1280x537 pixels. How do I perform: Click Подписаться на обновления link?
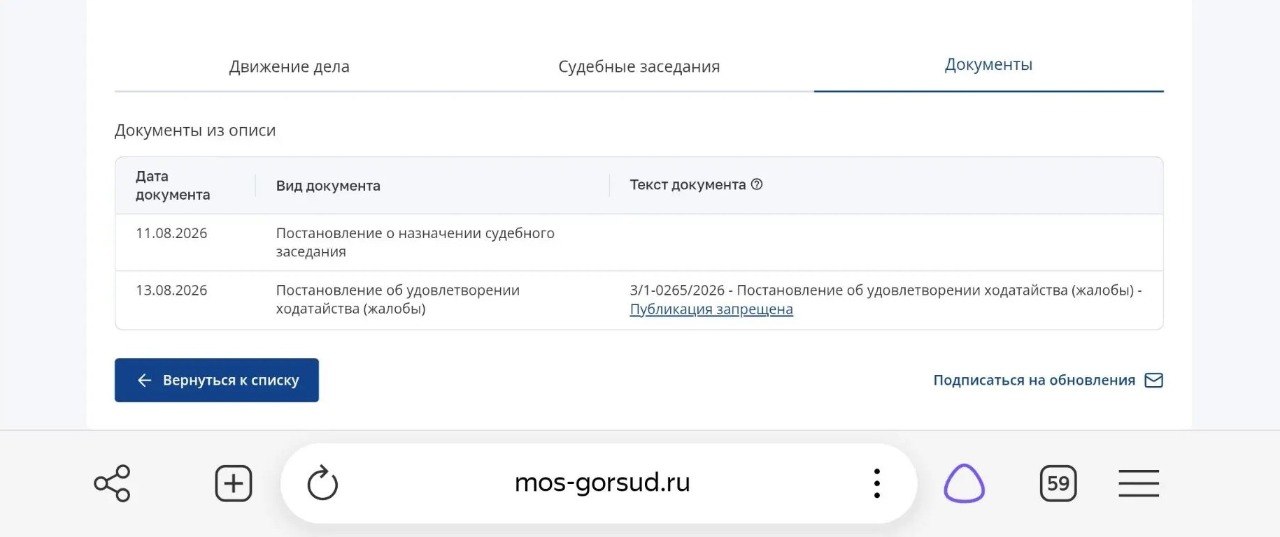coord(1034,380)
